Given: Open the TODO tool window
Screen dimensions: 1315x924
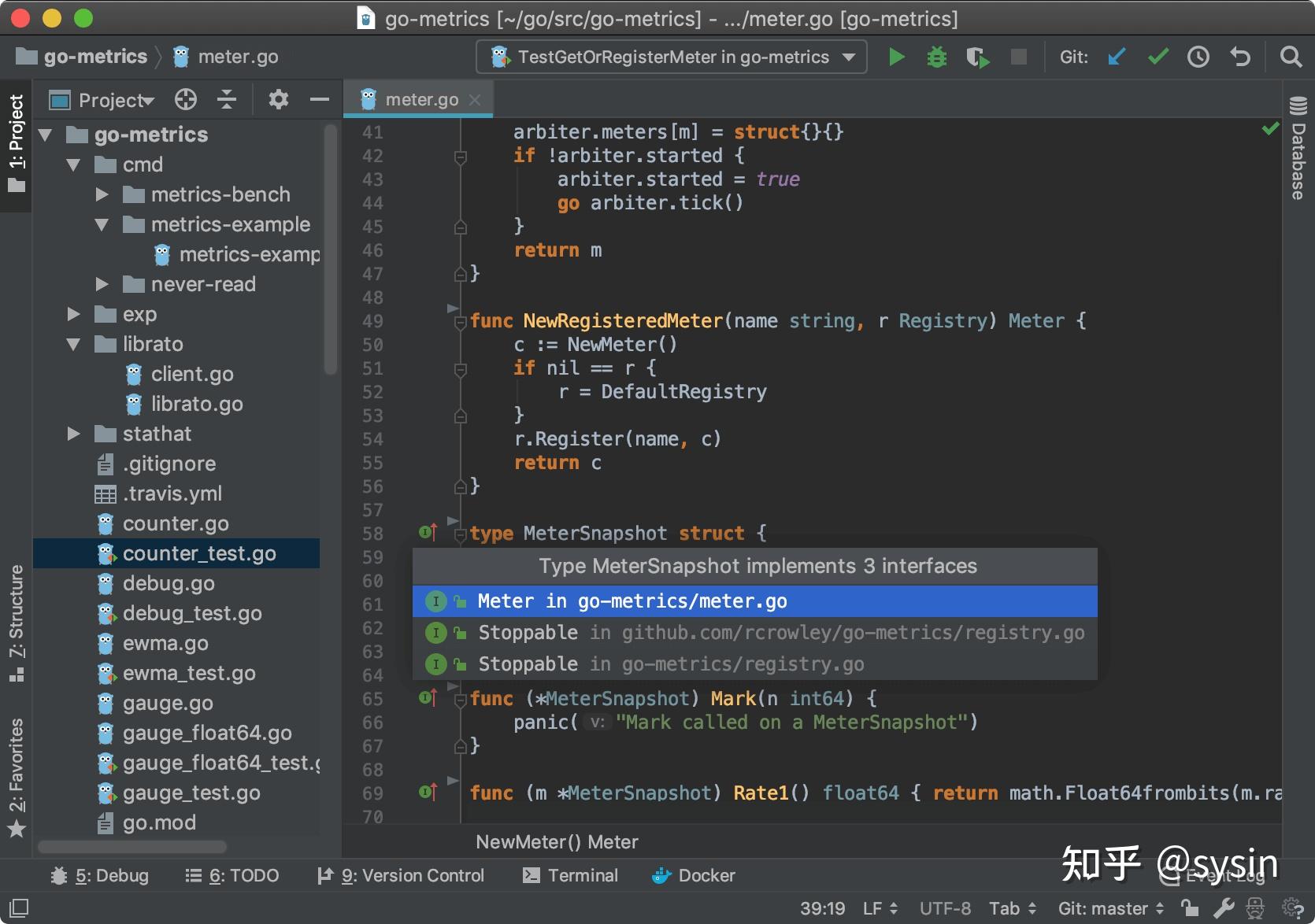Looking at the screenshot, I should click(232, 875).
